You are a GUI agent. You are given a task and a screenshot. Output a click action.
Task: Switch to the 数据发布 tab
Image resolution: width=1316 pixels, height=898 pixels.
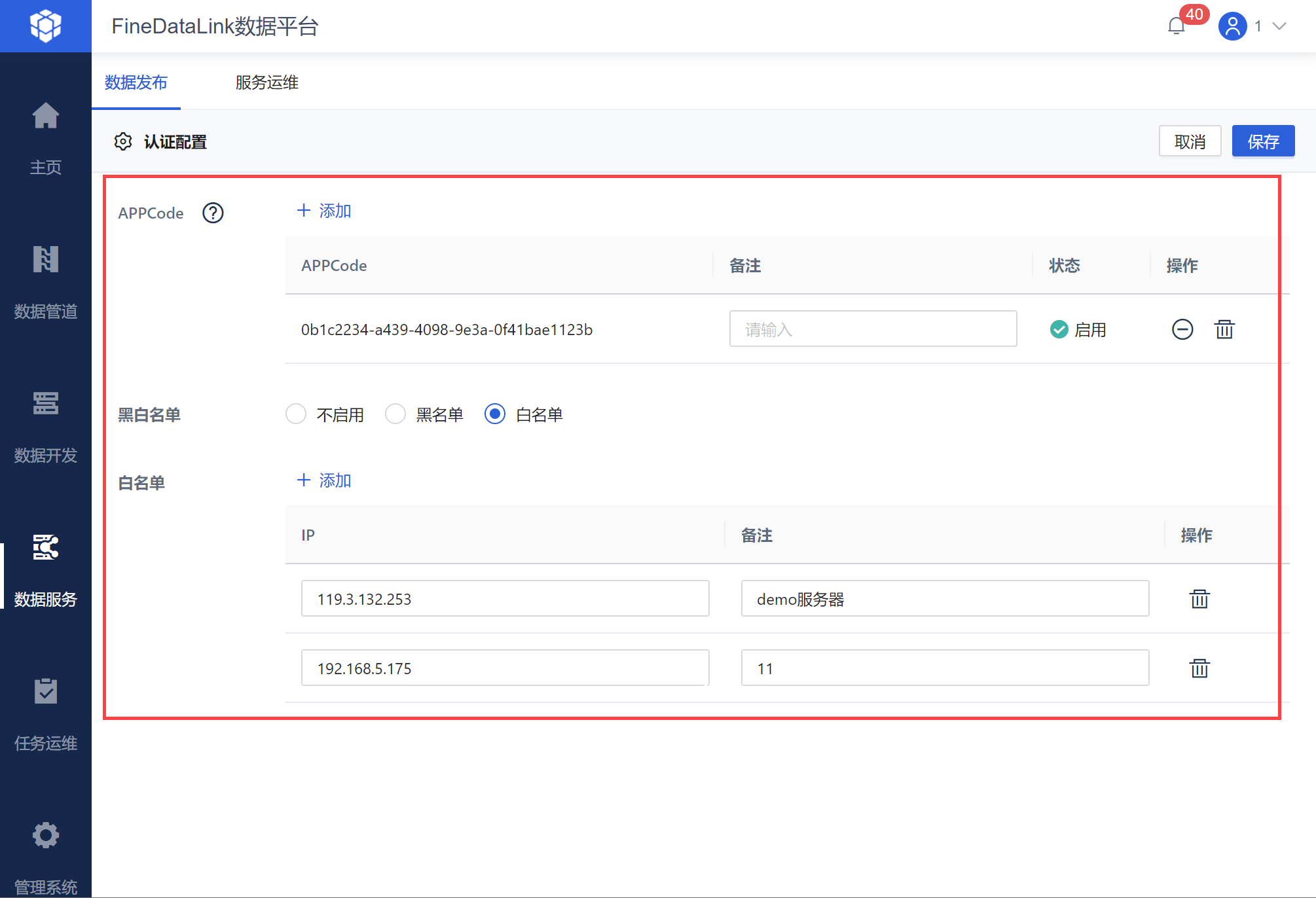point(136,82)
